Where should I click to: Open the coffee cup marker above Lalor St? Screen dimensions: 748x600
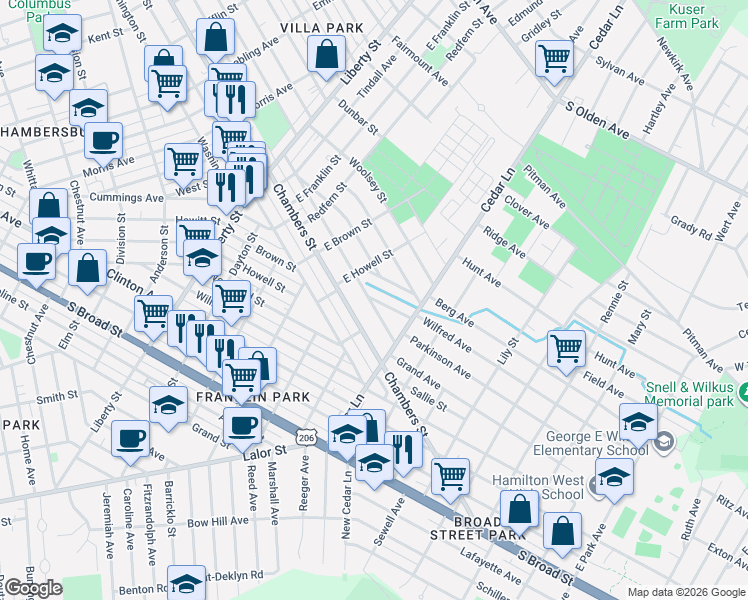click(x=243, y=426)
